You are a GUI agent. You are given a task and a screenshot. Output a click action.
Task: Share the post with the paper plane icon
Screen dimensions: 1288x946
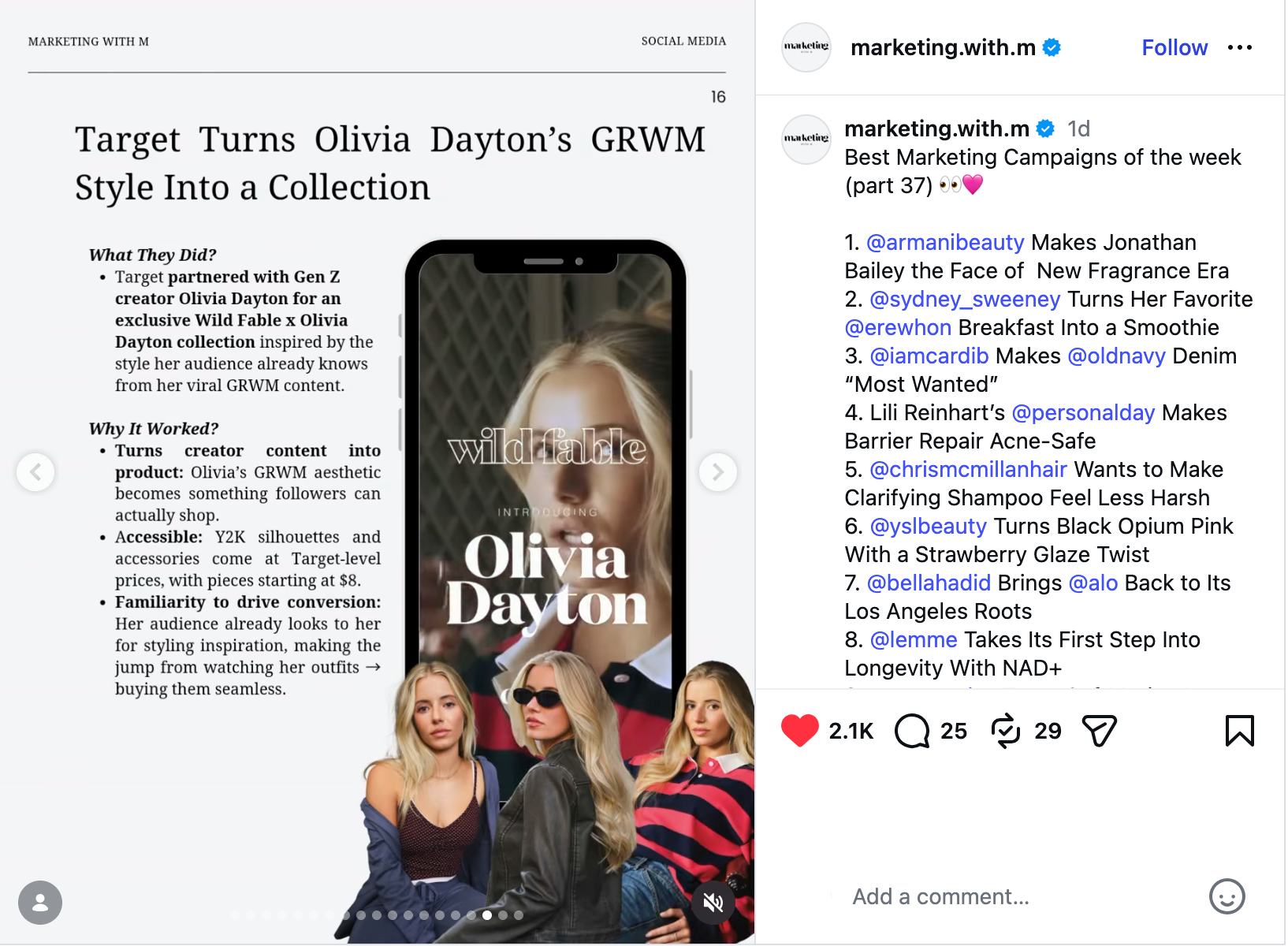[1100, 731]
